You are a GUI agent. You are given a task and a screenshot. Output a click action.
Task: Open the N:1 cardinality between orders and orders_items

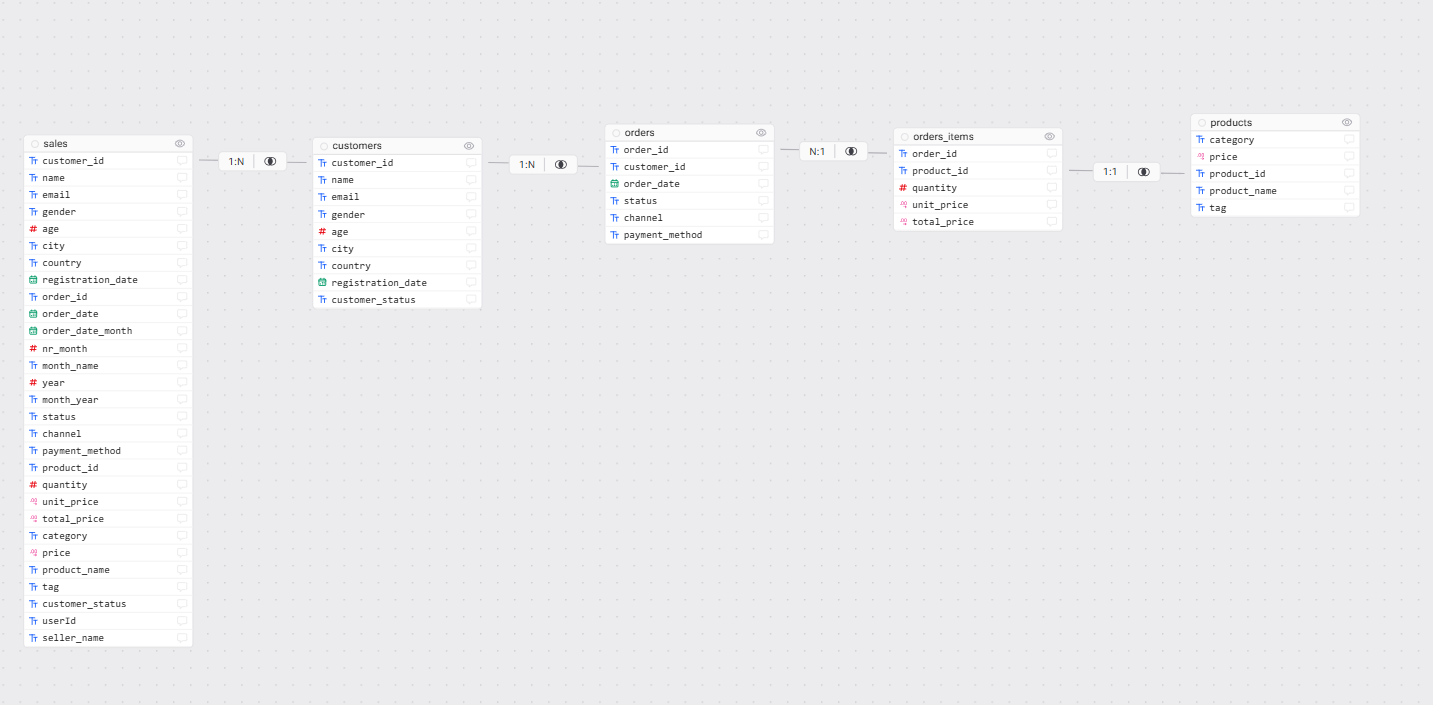click(x=817, y=151)
